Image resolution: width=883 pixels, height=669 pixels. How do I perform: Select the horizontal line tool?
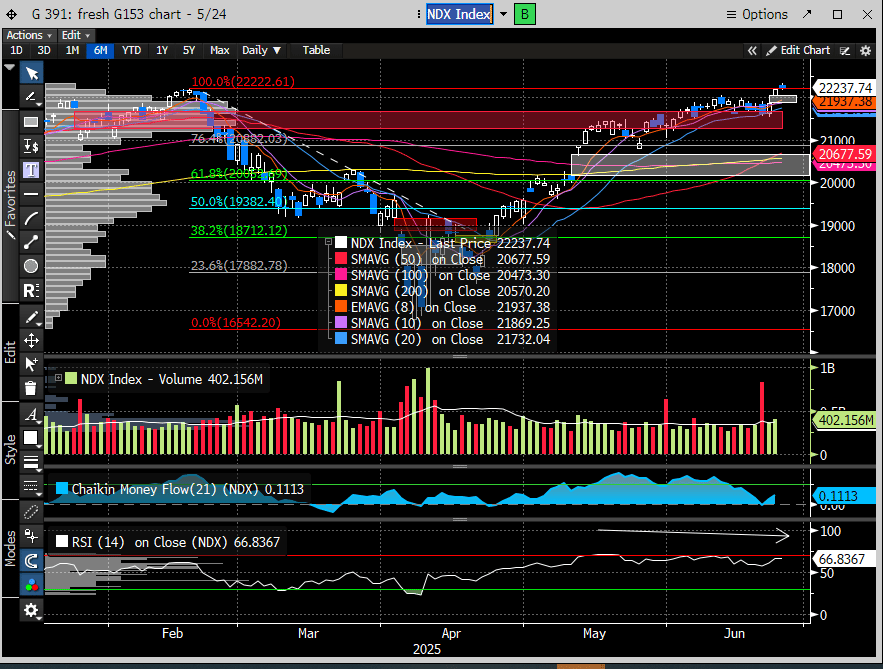(x=31, y=194)
